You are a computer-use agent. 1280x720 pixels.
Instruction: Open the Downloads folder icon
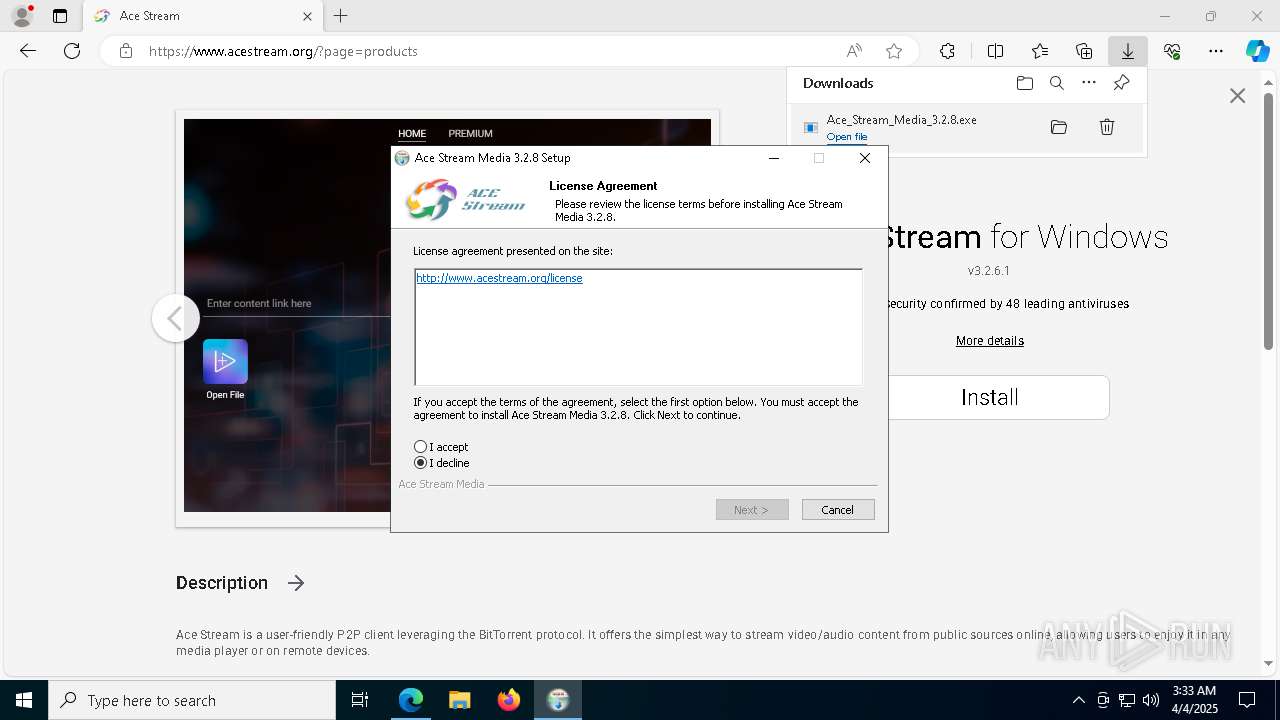[x=1025, y=83]
